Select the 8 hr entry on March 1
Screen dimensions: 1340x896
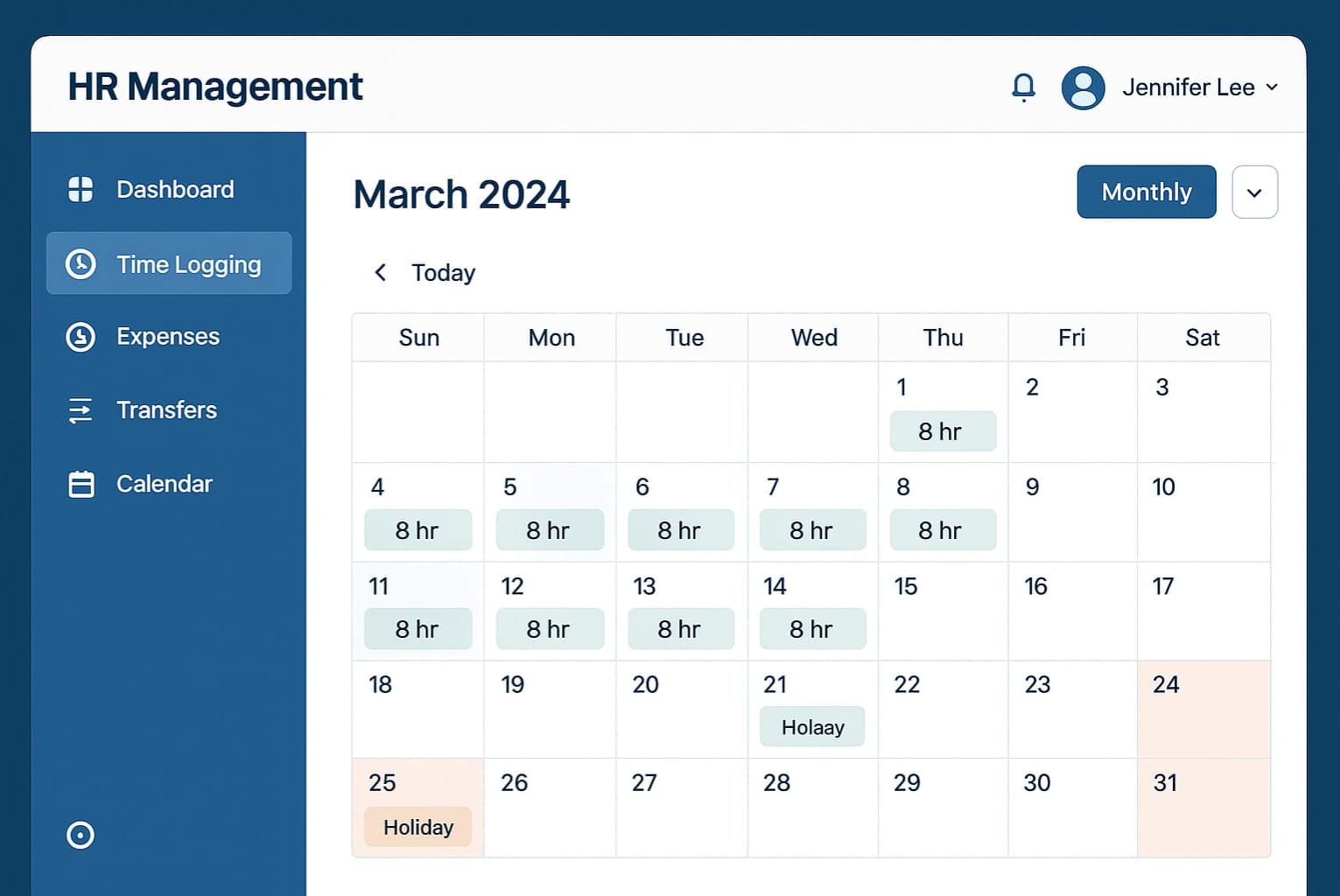click(x=943, y=431)
